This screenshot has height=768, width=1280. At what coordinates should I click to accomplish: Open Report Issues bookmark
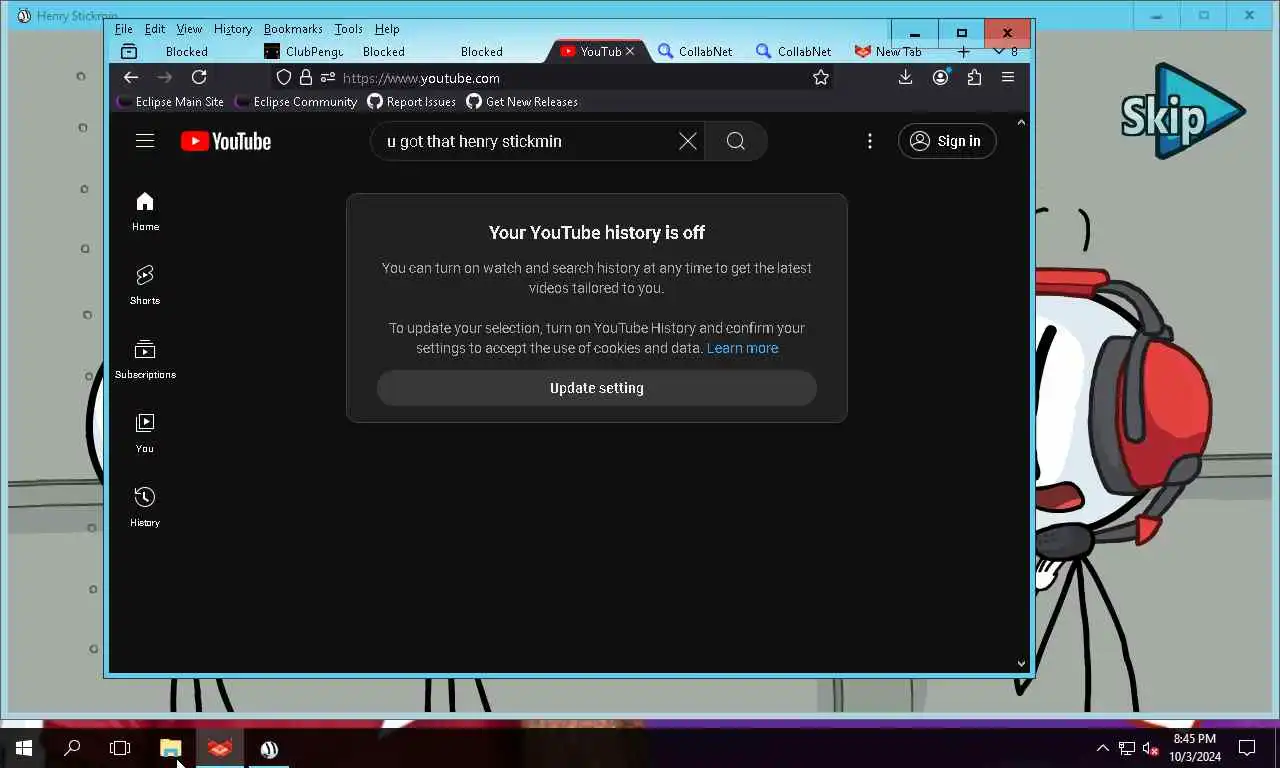411,102
